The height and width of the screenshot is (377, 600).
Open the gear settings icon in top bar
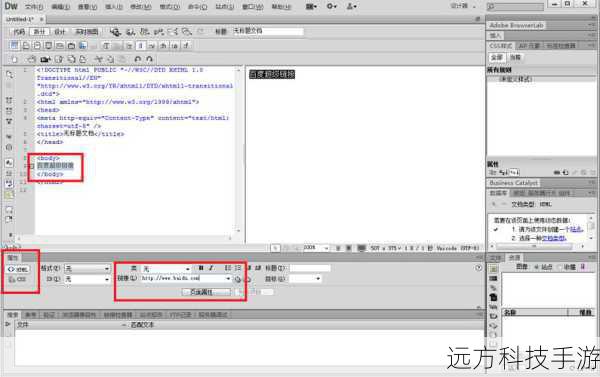point(331,7)
